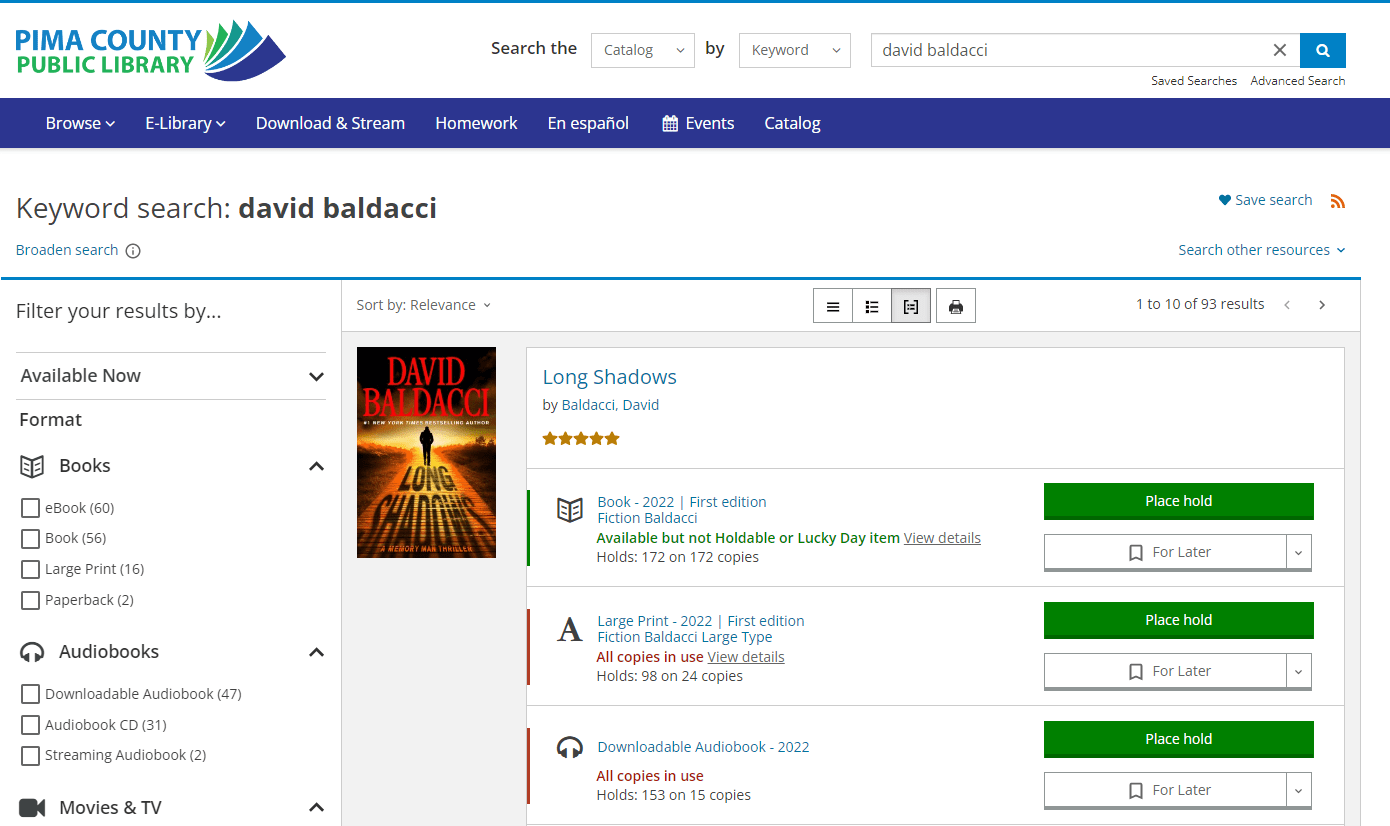Open the Catalog nav item
Image resolution: width=1390 pixels, height=826 pixels.
792,123
